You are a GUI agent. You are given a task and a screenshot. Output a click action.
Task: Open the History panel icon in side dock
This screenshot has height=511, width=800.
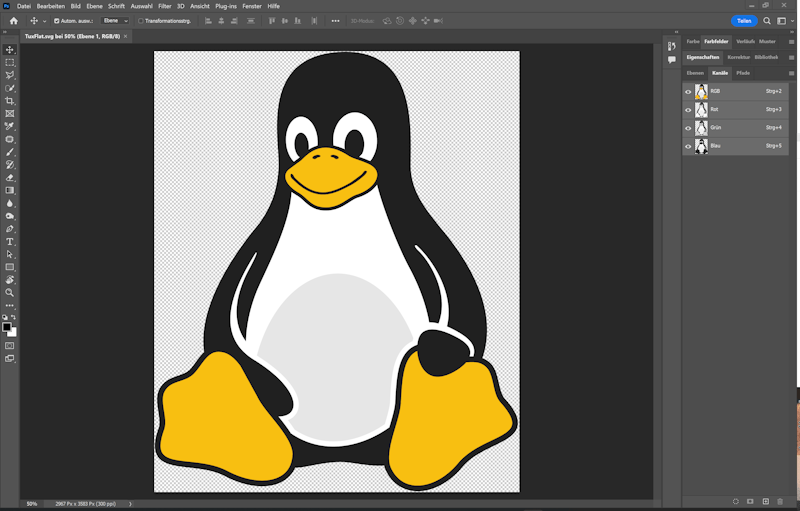click(x=671, y=46)
